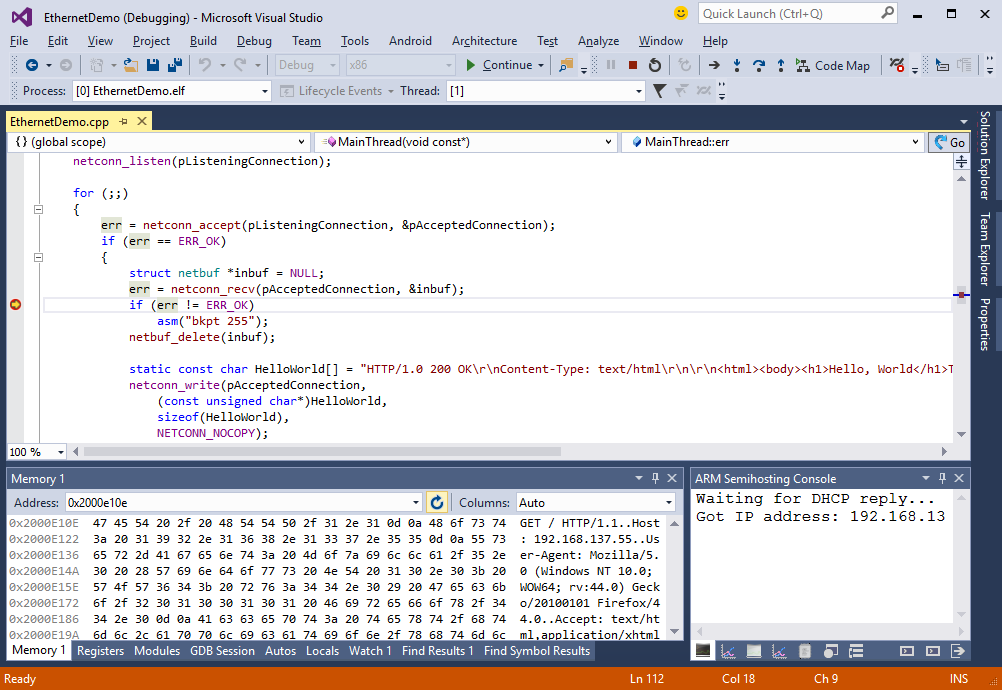Screen dimensions: 1002x690
Task: Click the chip icon in the bottom-right tool strip
Action: pos(805,651)
